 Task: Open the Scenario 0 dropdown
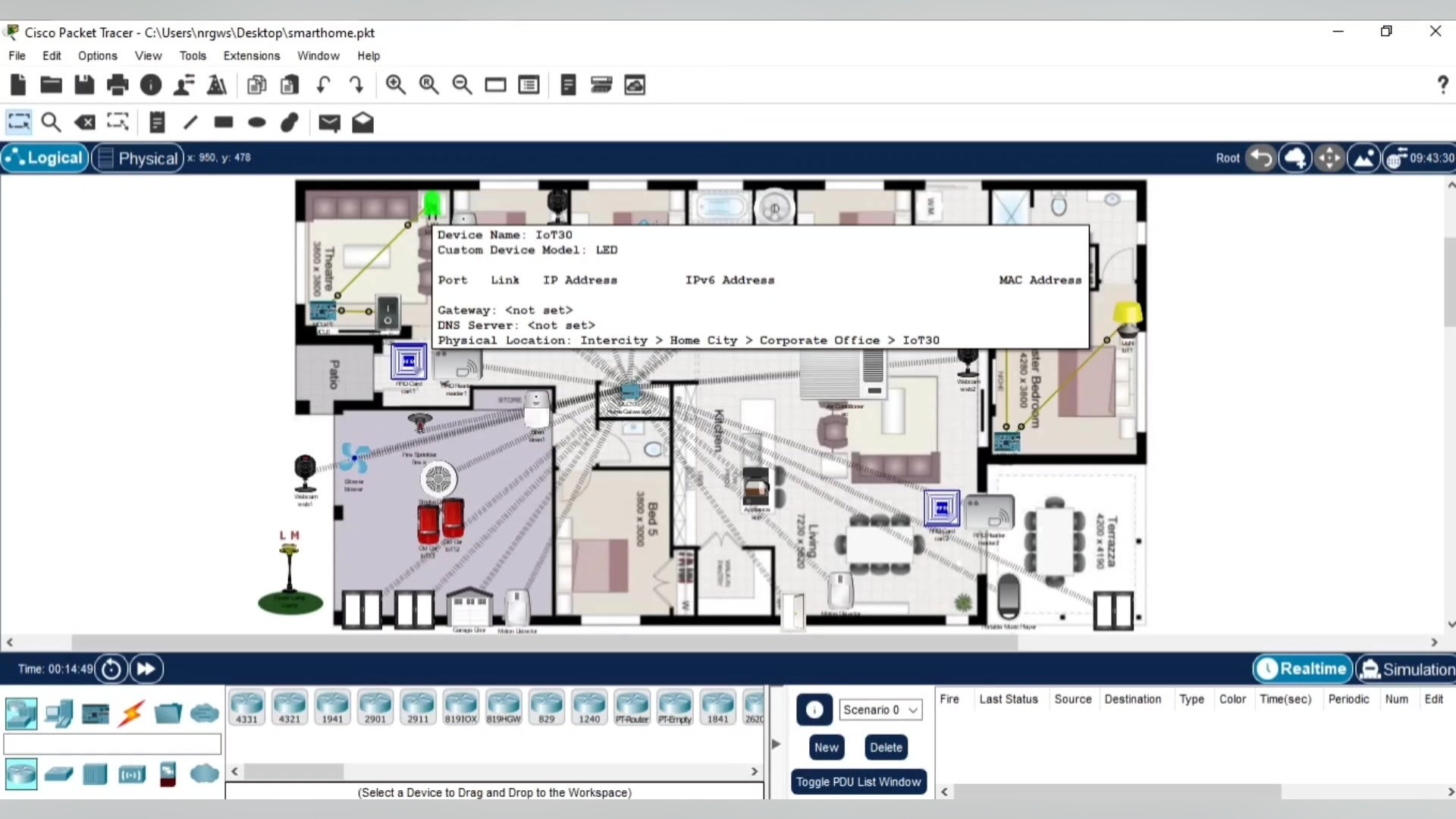tap(880, 710)
